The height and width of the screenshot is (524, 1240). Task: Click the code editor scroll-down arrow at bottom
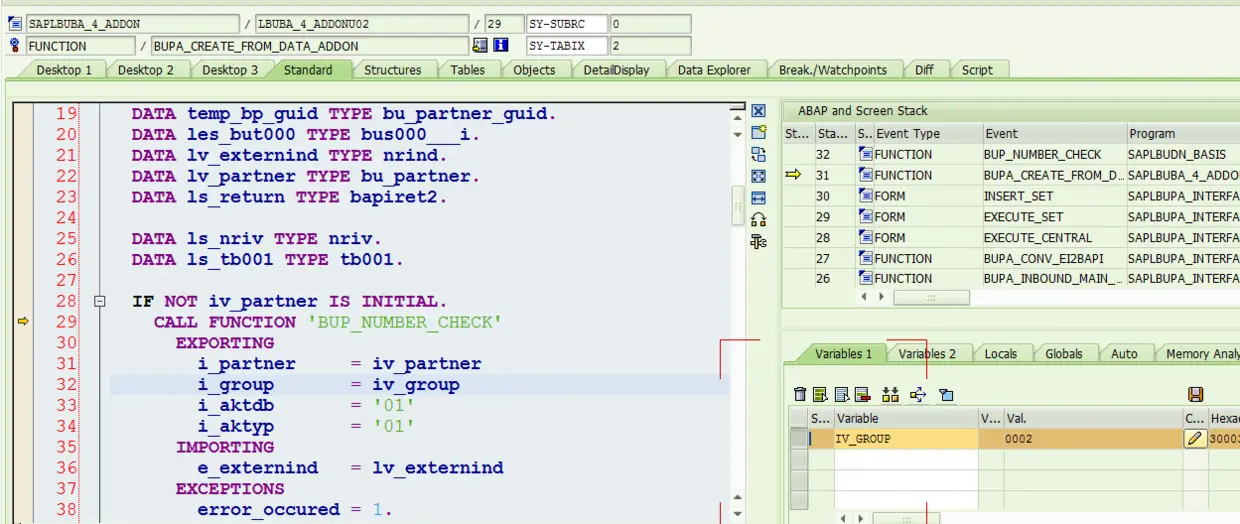738,514
